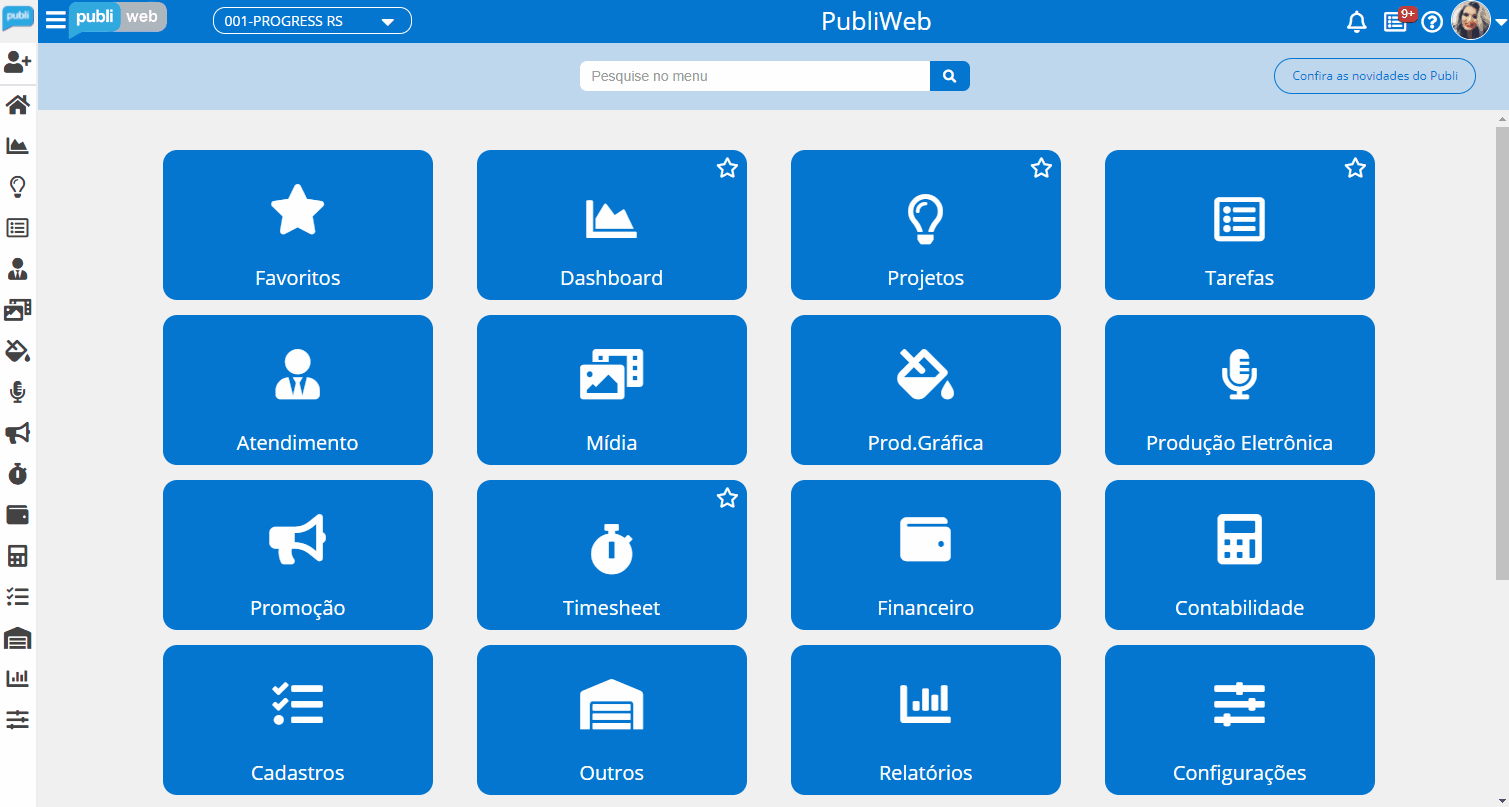The height and width of the screenshot is (807, 1509).
Task: Click the search magnifier button
Action: [x=950, y=76]
